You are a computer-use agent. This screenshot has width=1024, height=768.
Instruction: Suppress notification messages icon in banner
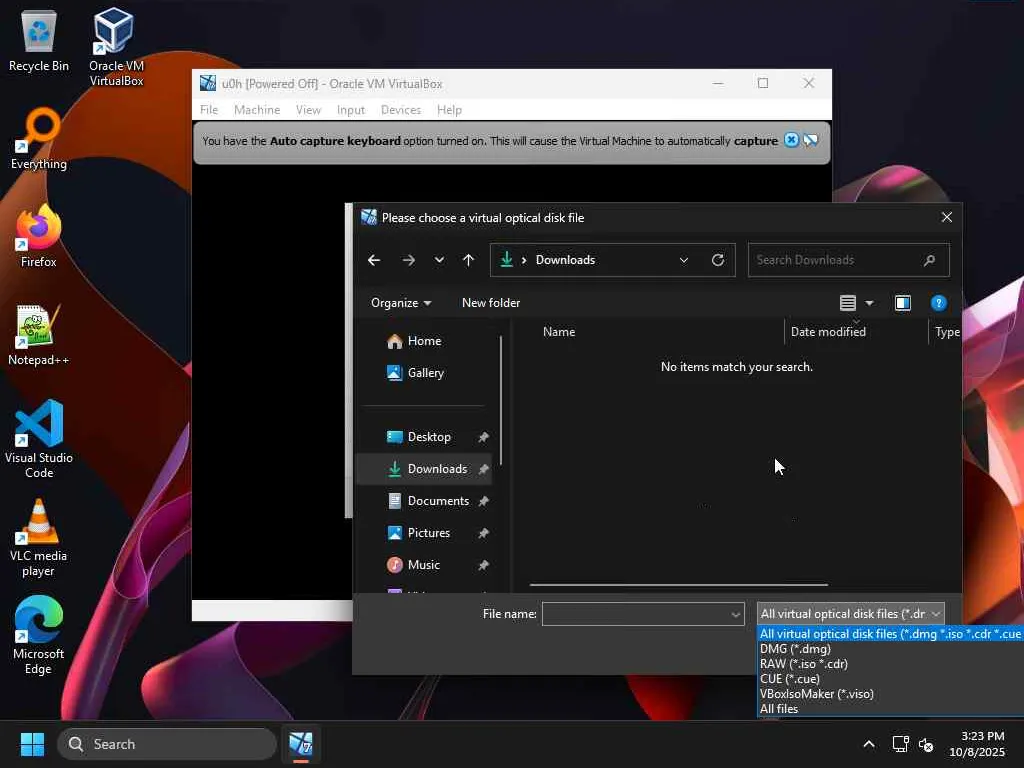tap(811, 140)
